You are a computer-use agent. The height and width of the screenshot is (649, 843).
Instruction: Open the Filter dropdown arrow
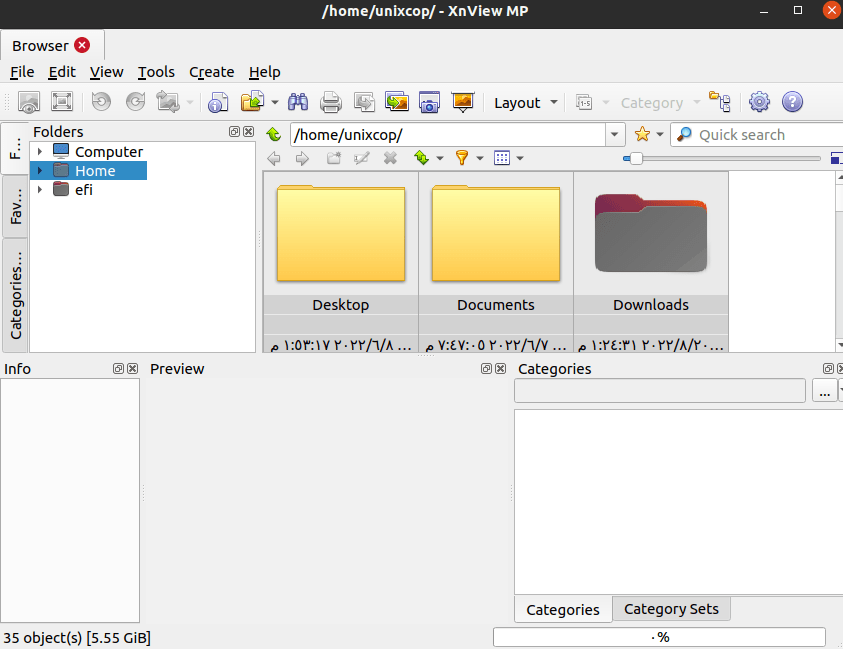(x=480, y=158)
